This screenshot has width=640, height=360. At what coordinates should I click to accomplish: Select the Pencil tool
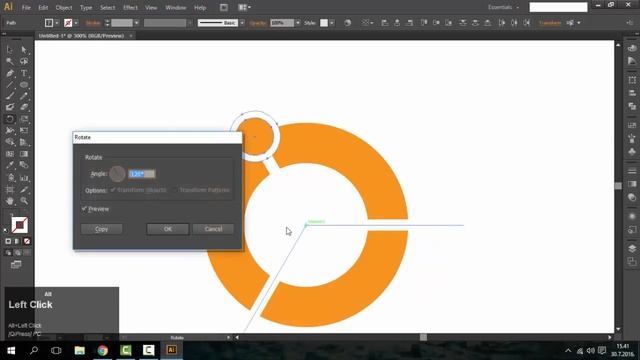click(x=24, y=96)
